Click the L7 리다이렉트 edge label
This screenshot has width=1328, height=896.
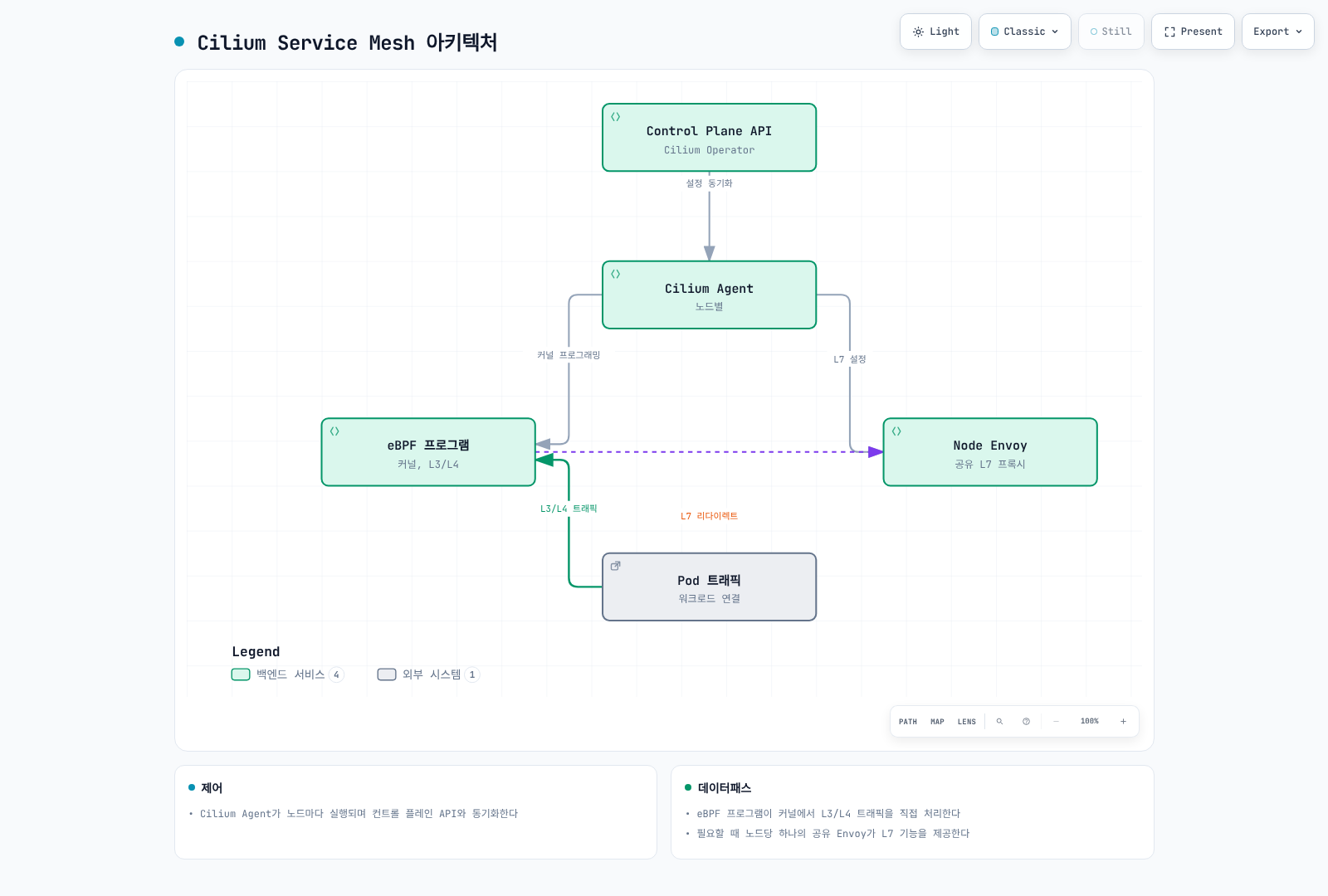710,516
